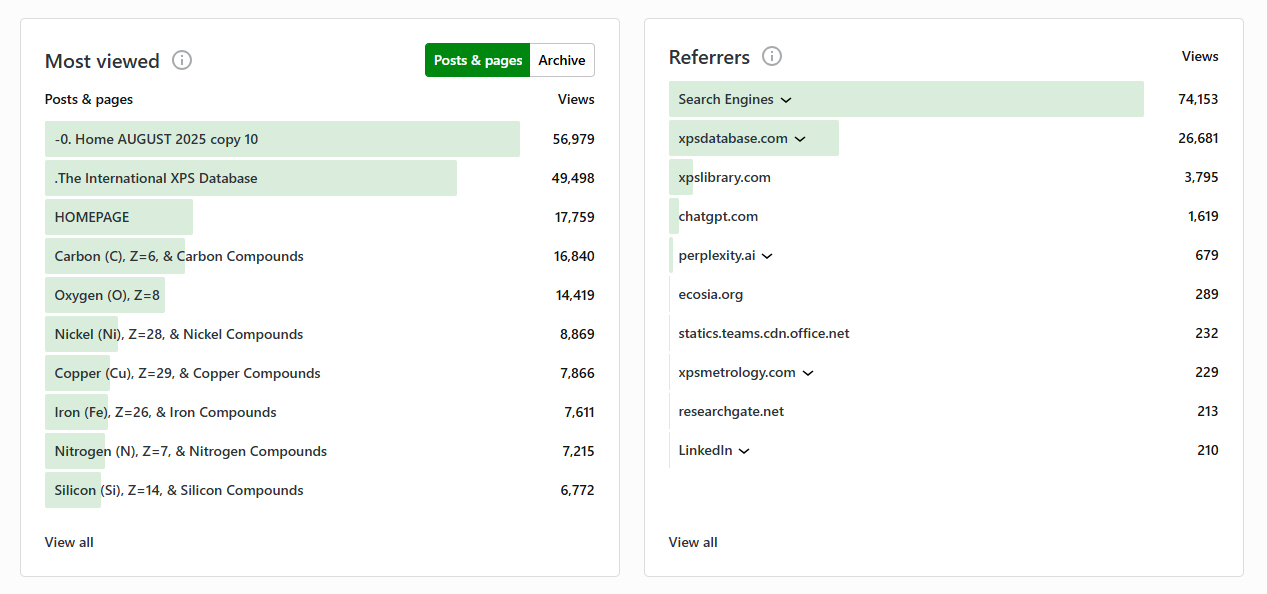Switch to Posts & pages view
Image resolution: width=1267 pixels, height=594 pixels.
coord(478,60)
